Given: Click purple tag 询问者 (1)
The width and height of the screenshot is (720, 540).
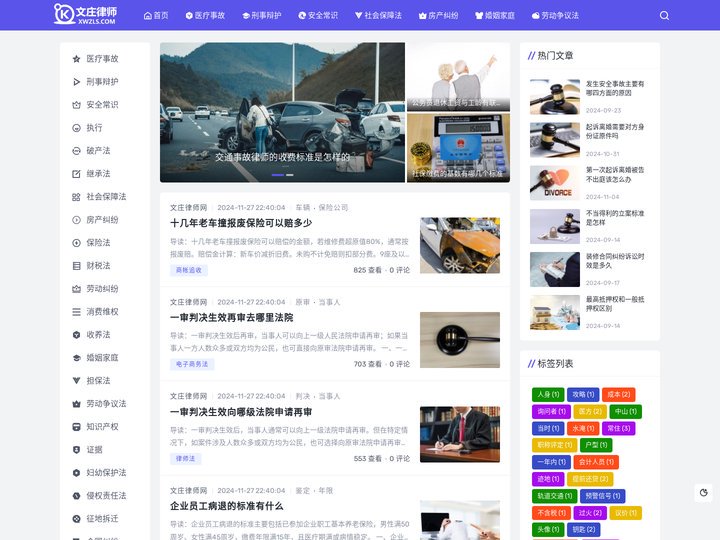Looking at the screenshot, I should [x=551, y=411].
